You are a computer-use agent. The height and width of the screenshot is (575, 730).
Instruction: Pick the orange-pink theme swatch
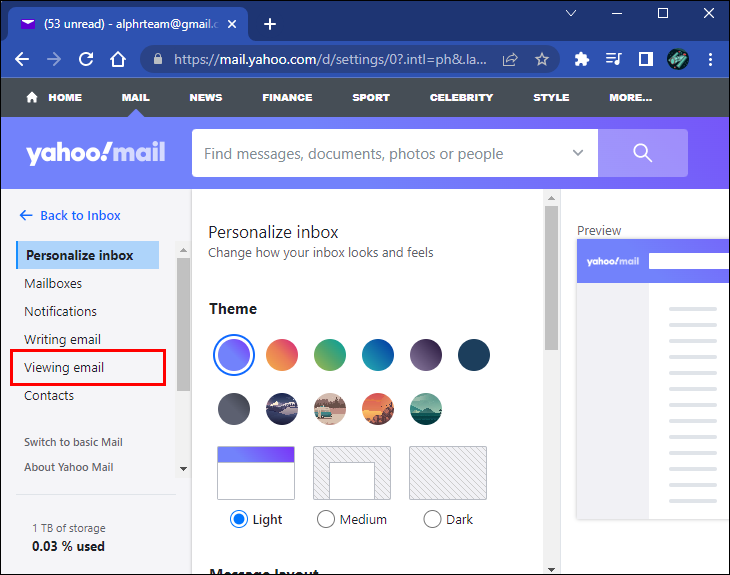click(282, 355)
